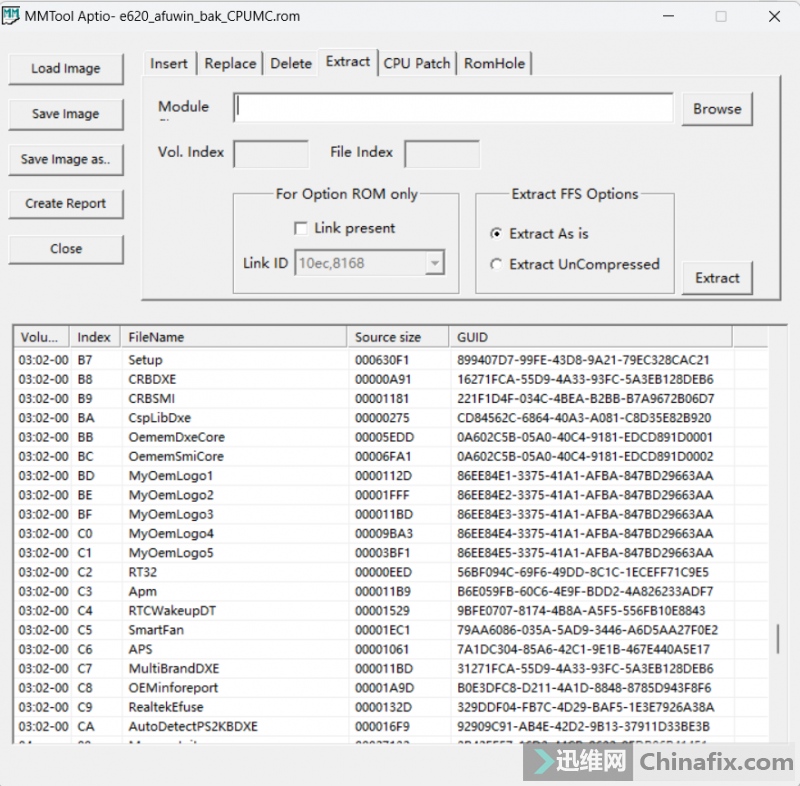Select the OEMinforeport module row

tap(391, 688)
